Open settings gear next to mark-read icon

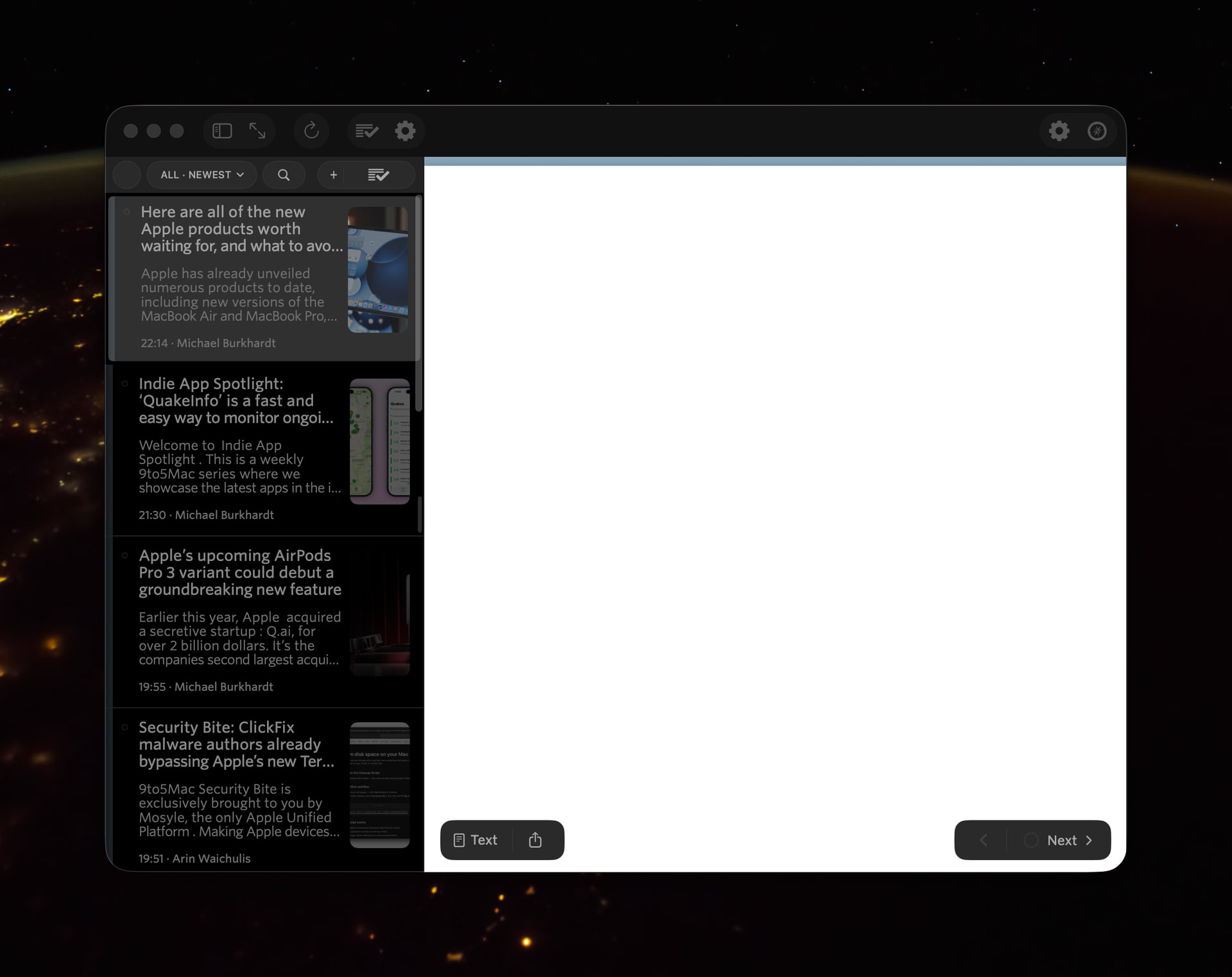tap(405, 131)
